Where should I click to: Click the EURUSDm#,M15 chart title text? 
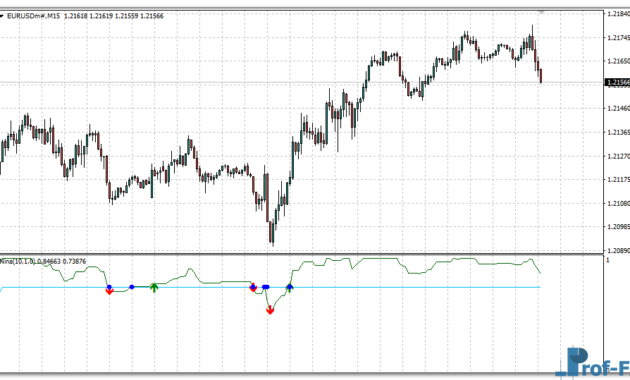click(x=34, y=16)
